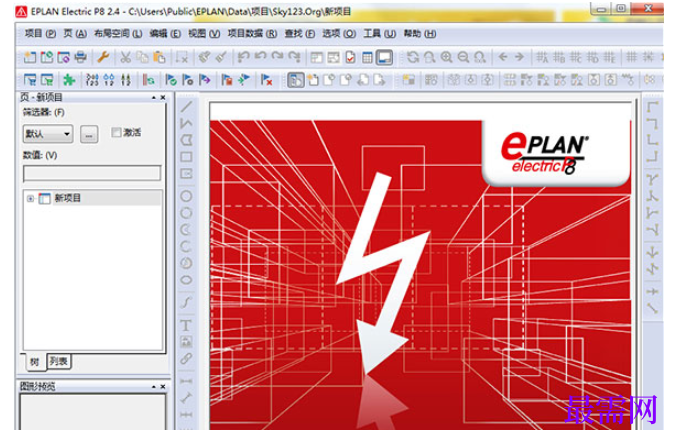
Task: Enable the 激活 filter checkbox
Action: tap(116, 132)
